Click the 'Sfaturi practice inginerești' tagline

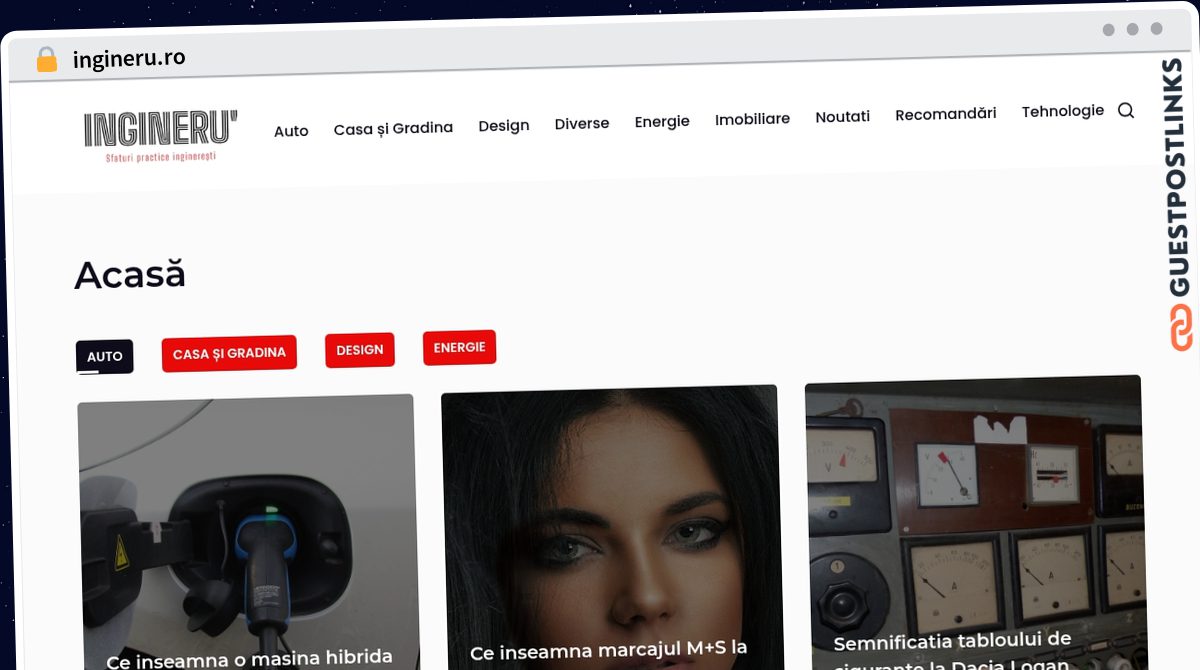[x=161, y=157]
